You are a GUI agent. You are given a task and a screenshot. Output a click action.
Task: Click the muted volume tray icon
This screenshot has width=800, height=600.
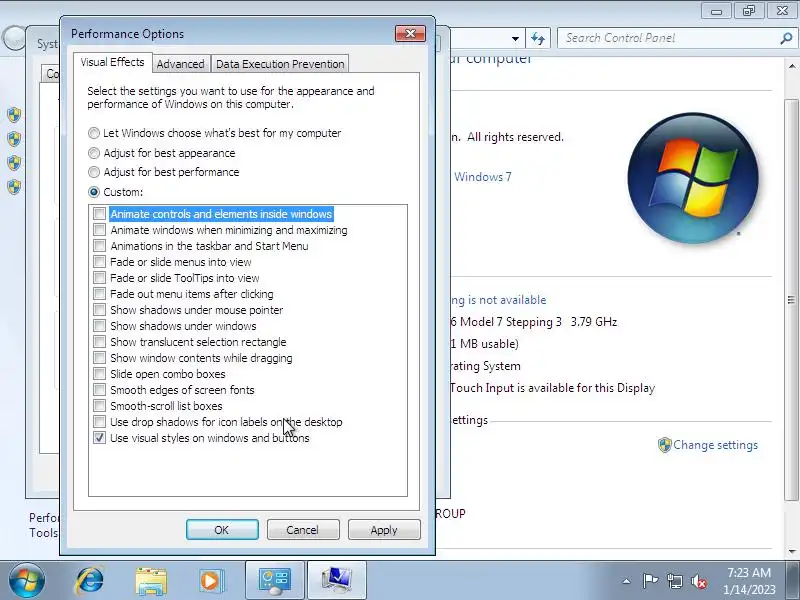pyautogui.click(x=699, y=581)
